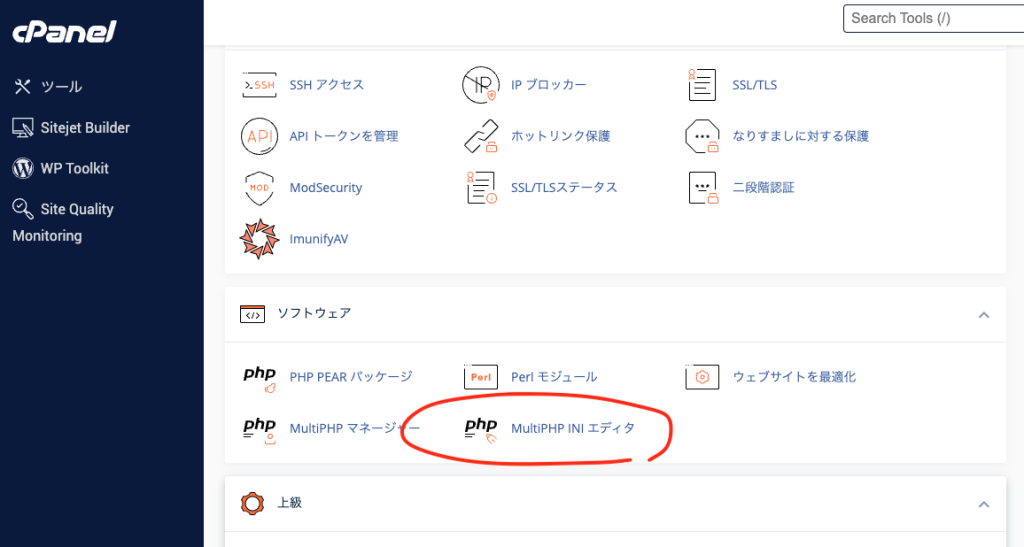Screen dimensions: 1024x547
Task: Click the SSL/TLS certificate icon
Action: click(x=703, y=85)
